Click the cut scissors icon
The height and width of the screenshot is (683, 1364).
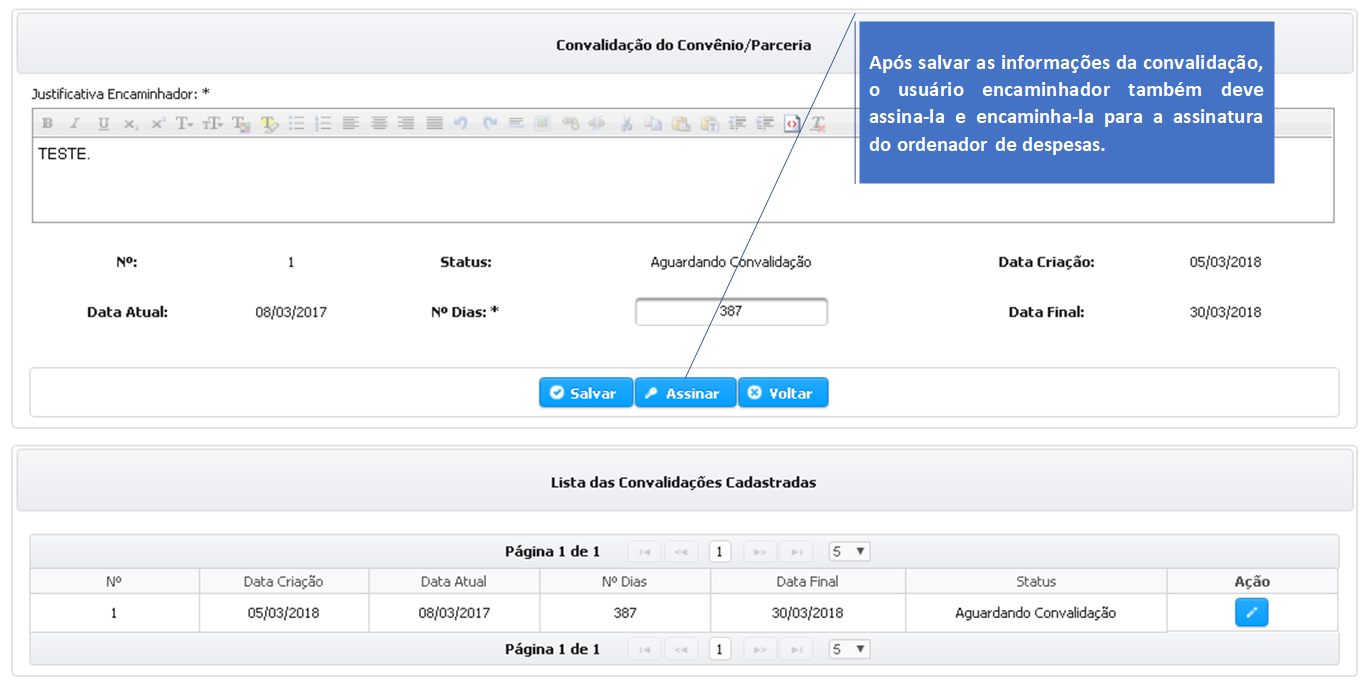coord(626,124)
